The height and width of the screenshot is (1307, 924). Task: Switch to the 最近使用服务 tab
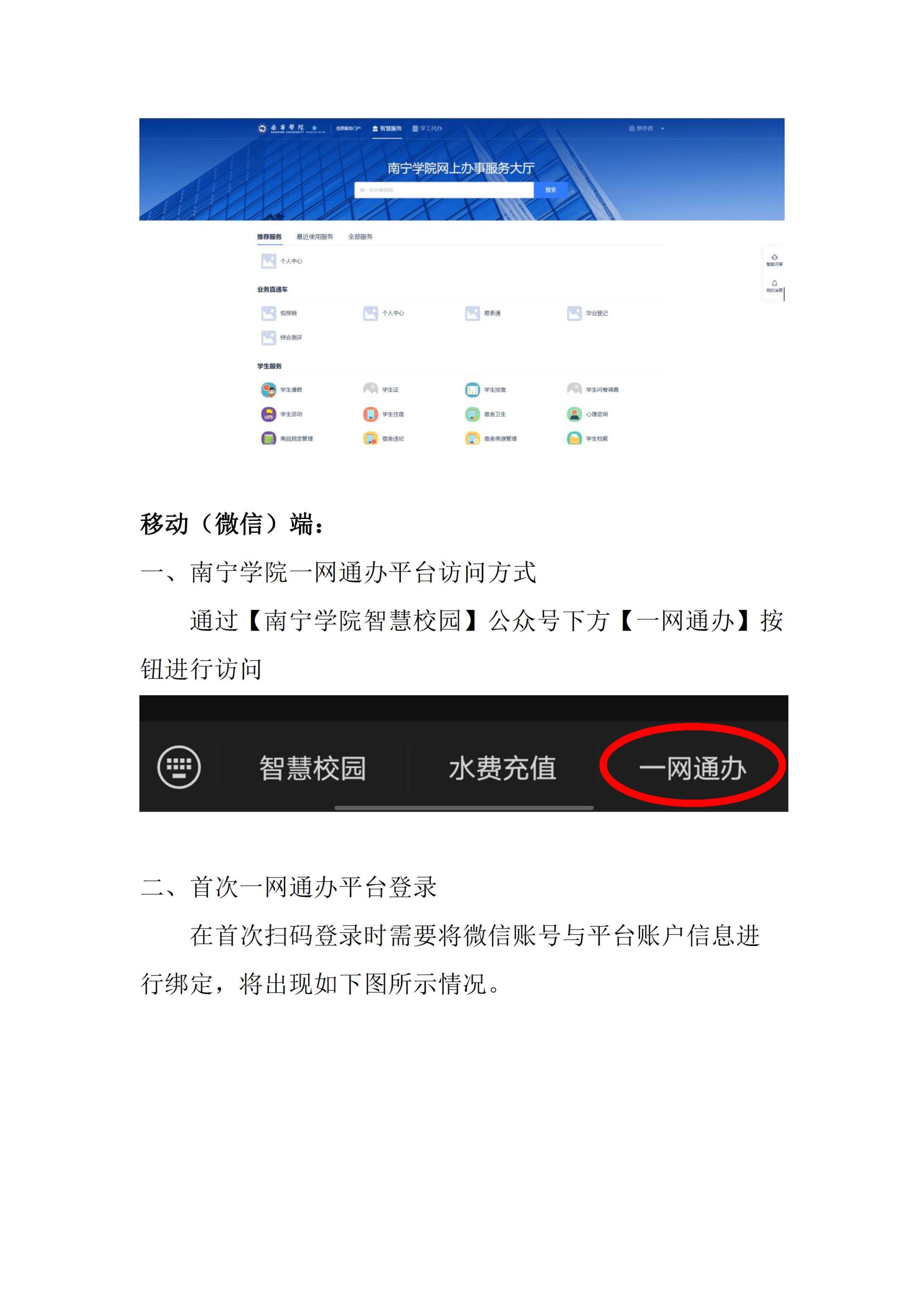click(315, 236)
